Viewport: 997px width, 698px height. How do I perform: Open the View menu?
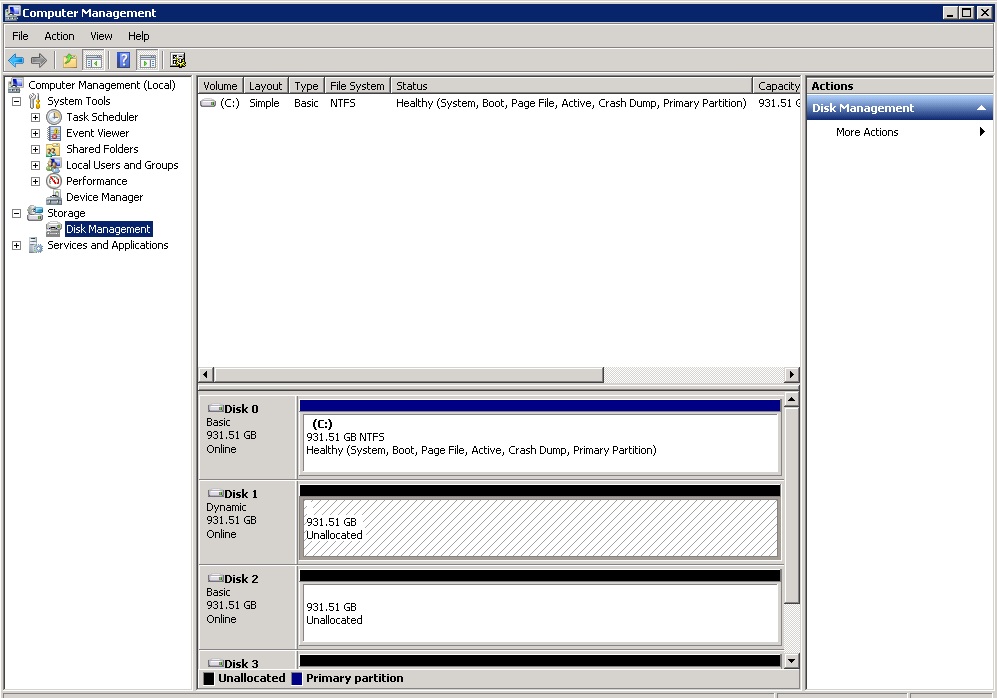pos(101,36)
